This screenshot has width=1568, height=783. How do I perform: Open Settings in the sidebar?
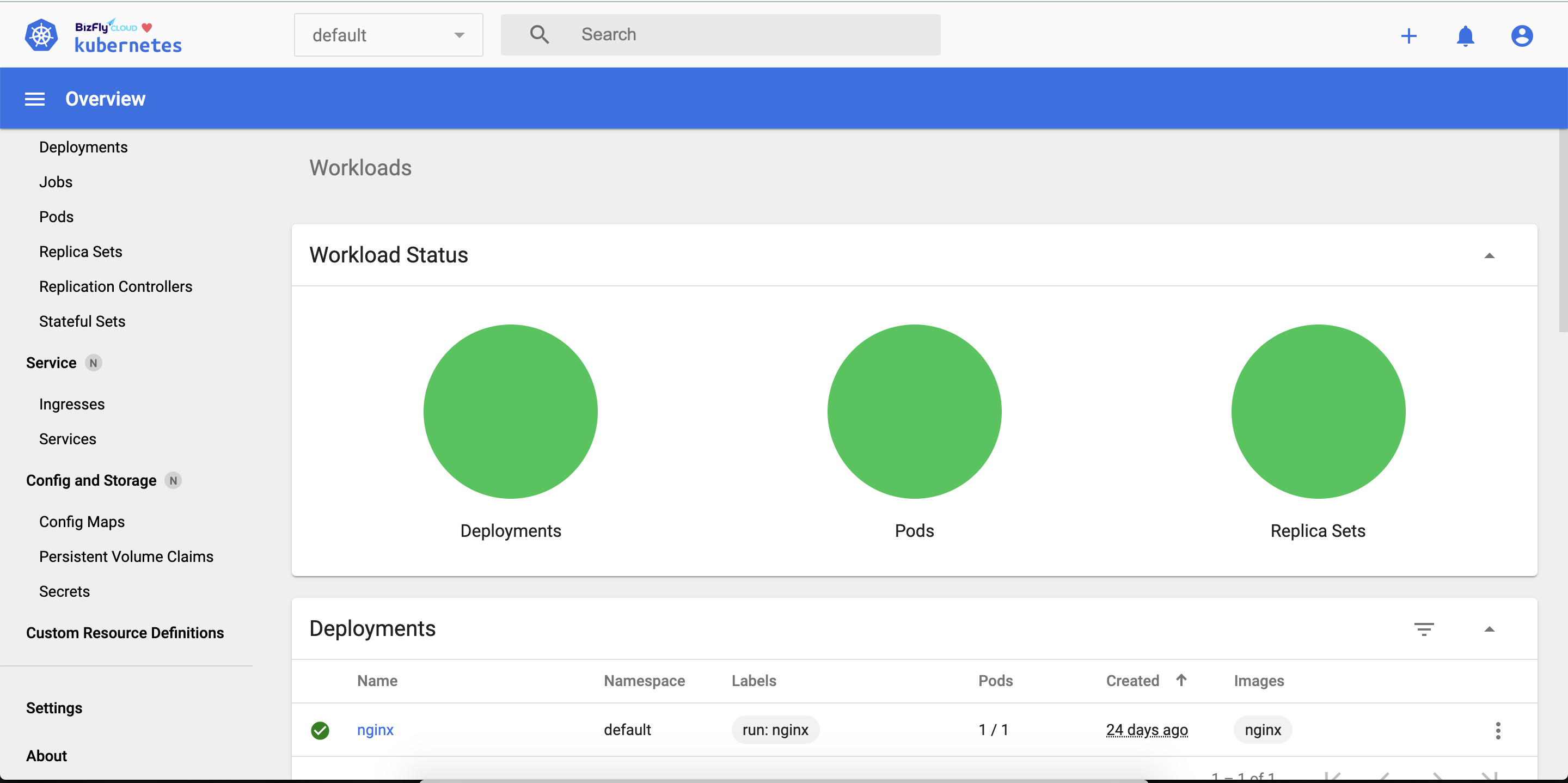[54, 708]
